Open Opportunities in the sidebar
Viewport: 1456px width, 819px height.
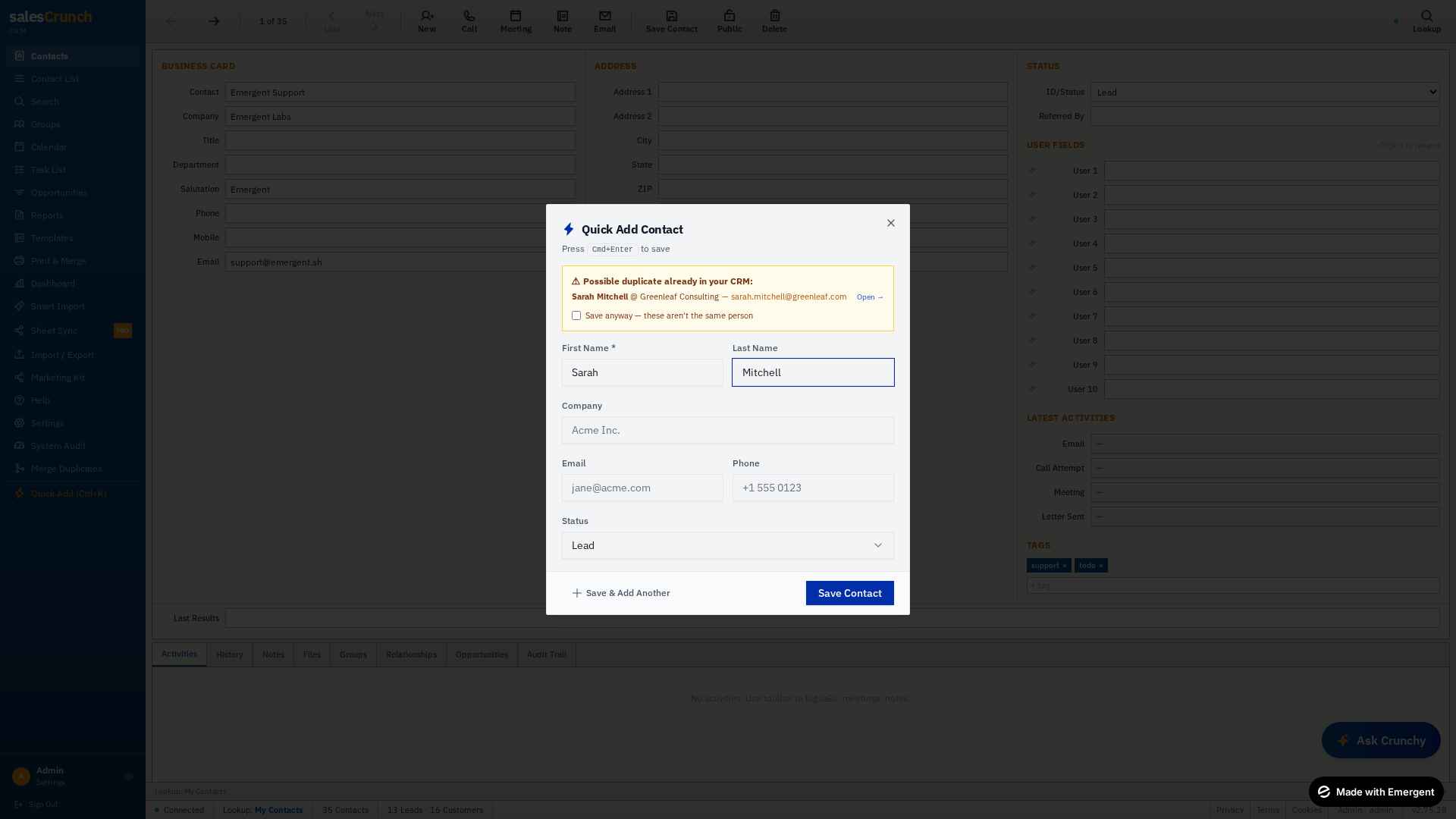click(73, 193)
